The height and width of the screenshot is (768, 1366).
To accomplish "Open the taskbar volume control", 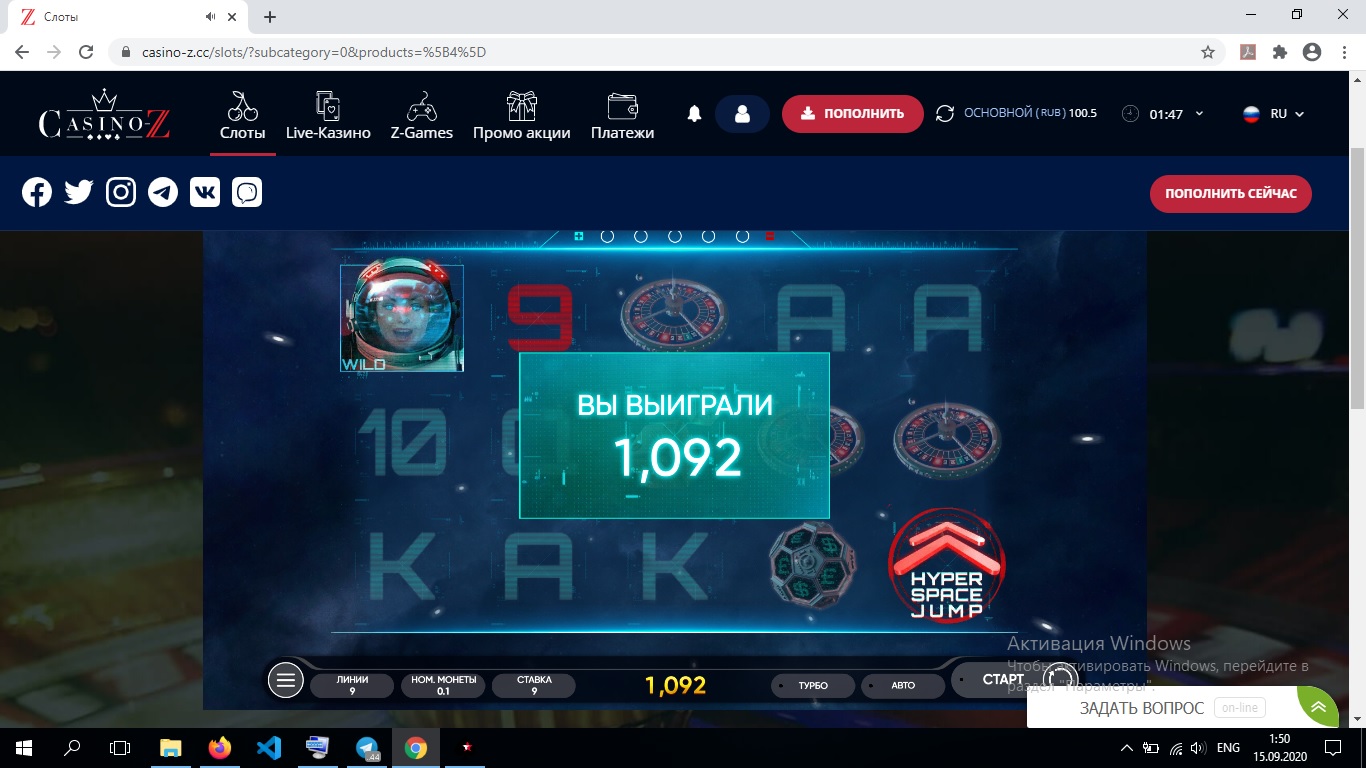I will tap(1199, 747).
